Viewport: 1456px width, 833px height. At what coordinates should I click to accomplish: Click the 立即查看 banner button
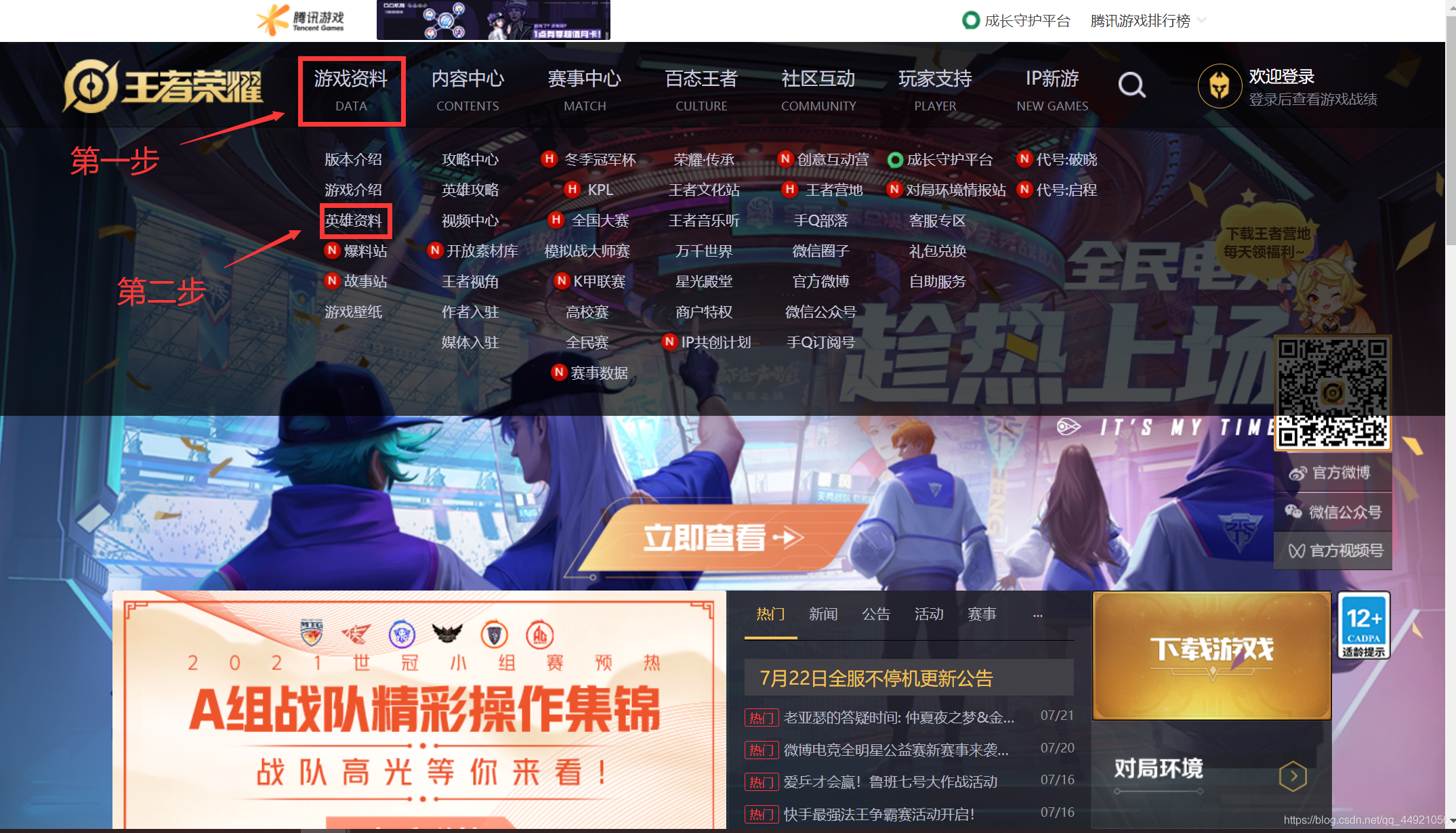pos(722,538)
